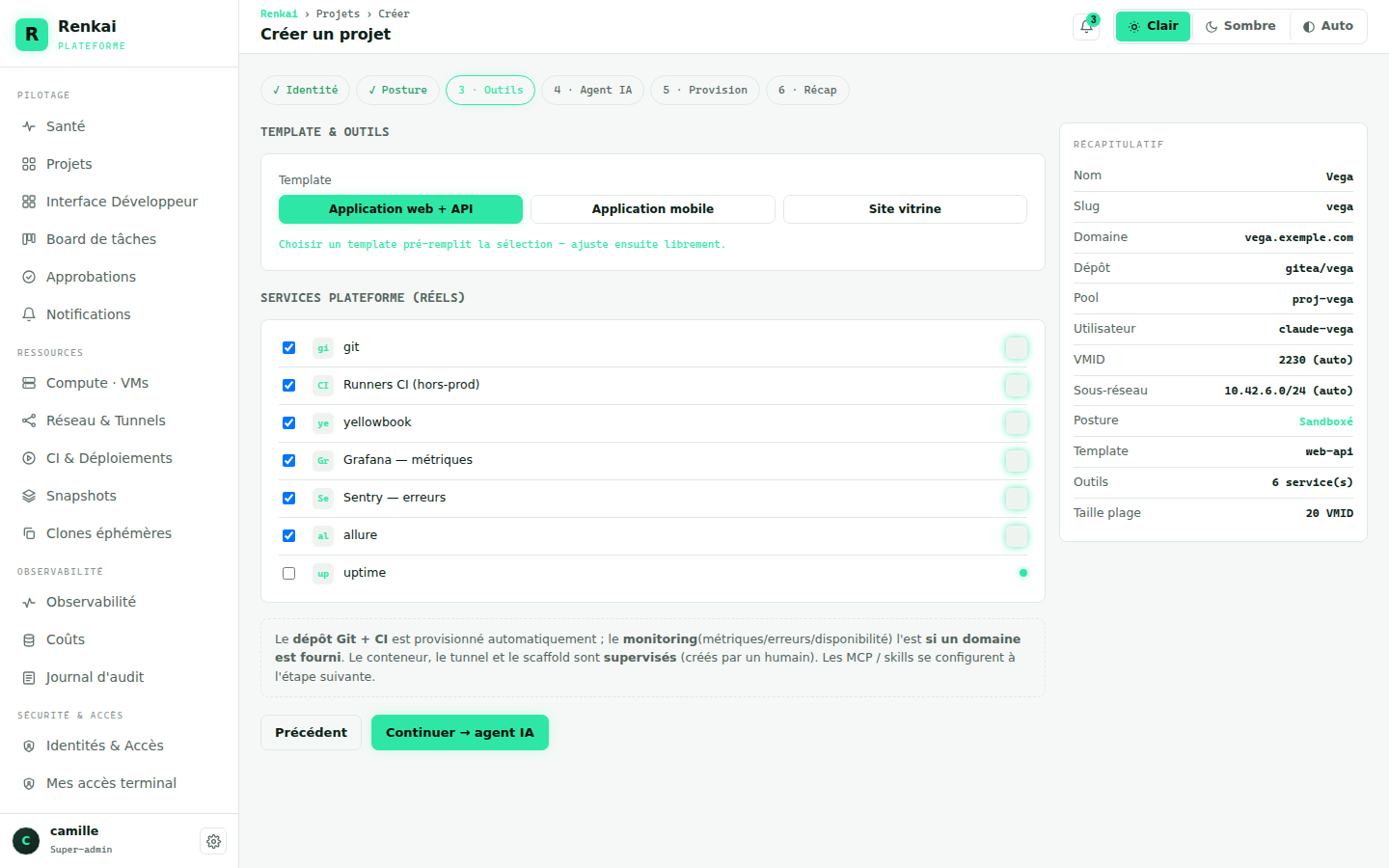Go back to the Identité wizard step
Viewport: 1389px width, 868px height.
point(305,90)
